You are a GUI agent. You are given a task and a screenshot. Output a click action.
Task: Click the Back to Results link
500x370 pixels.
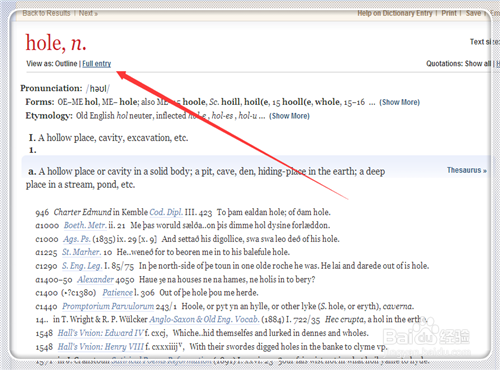tap(46, 13)
